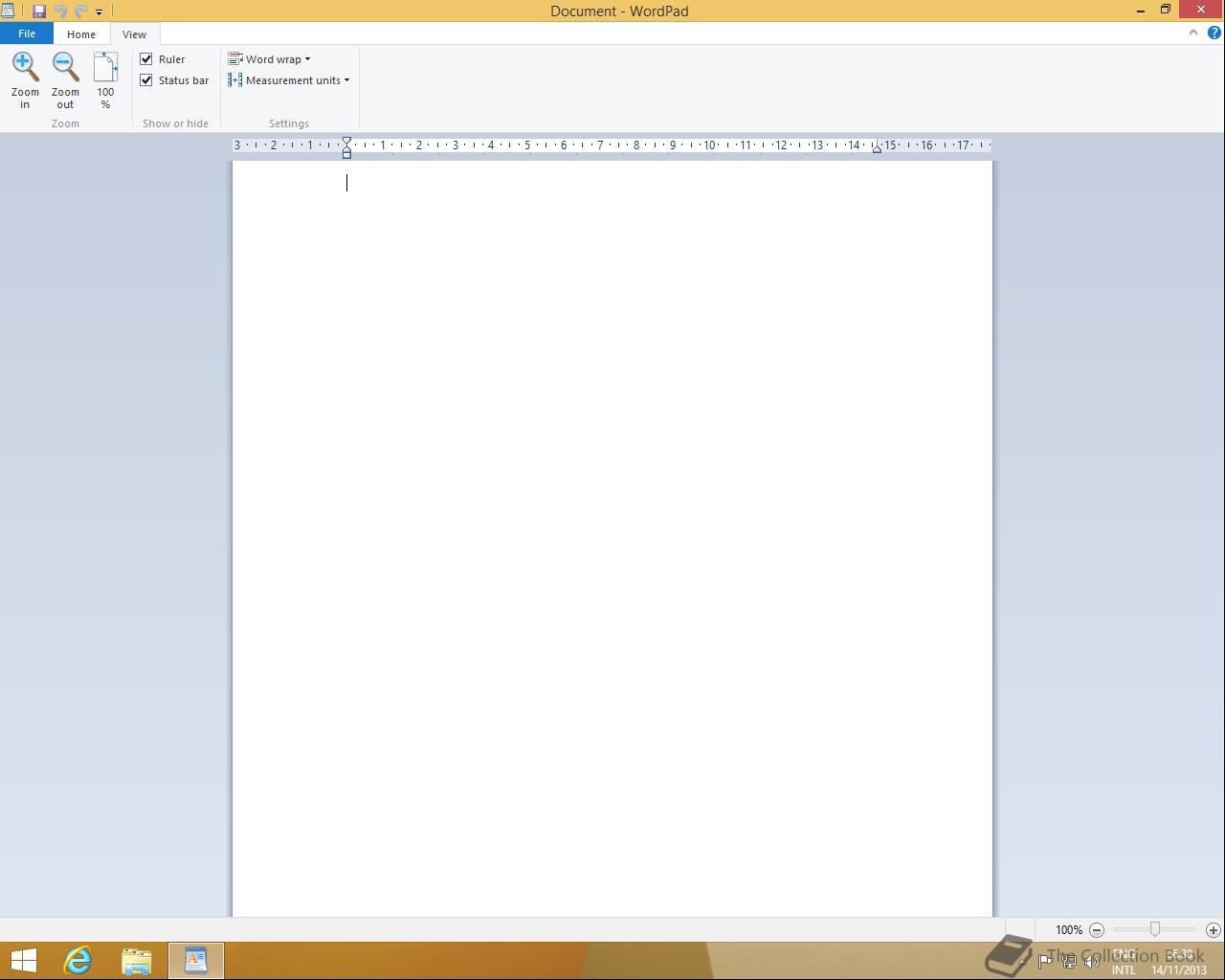Viewport: 1225px width, 980px height.
Task: Collapse the ribbon with the chevron arrow
Action: pyautogui.click(x=1192, y=33)
